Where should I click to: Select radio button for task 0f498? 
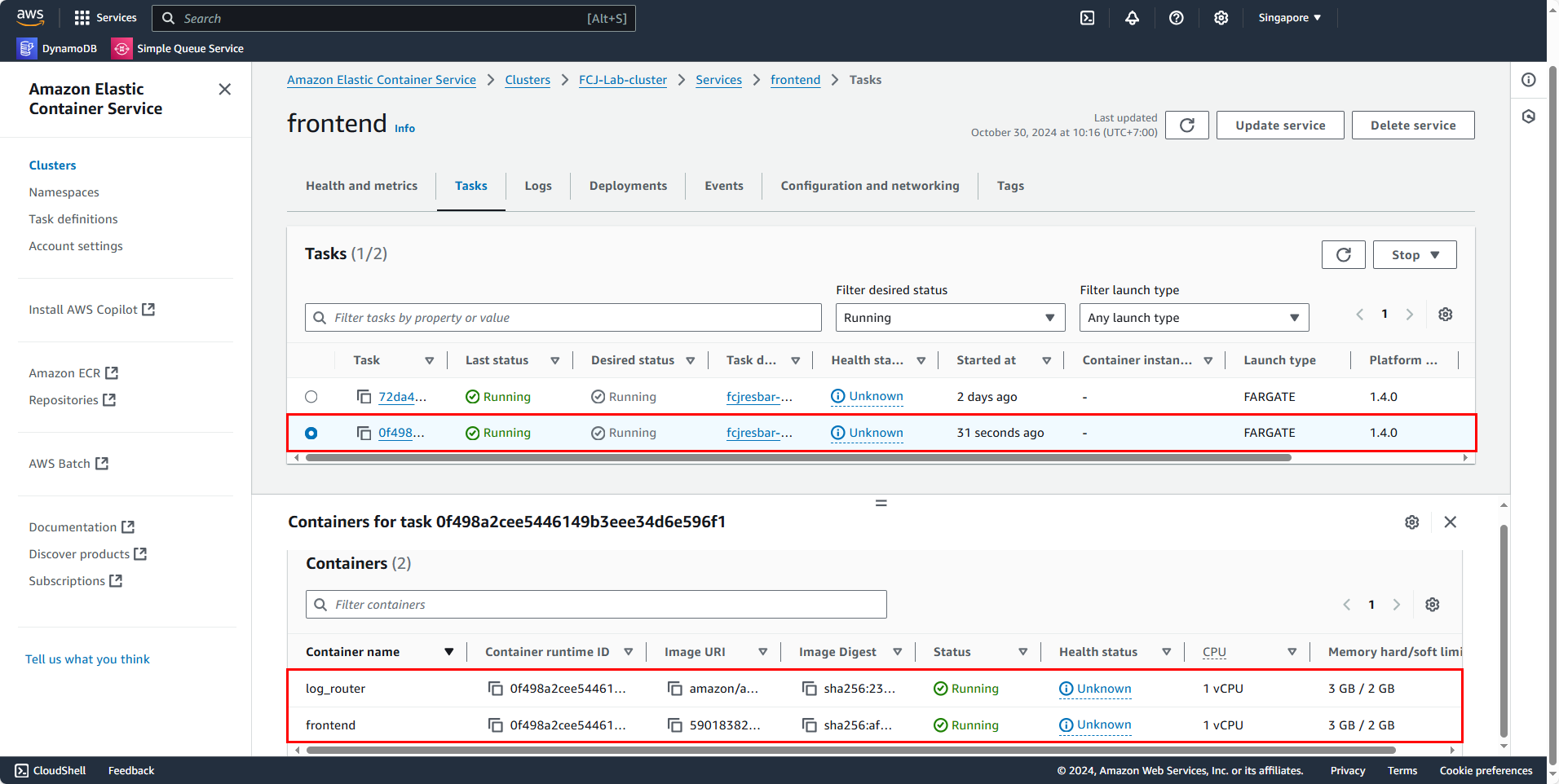click(x=311, y=433)
